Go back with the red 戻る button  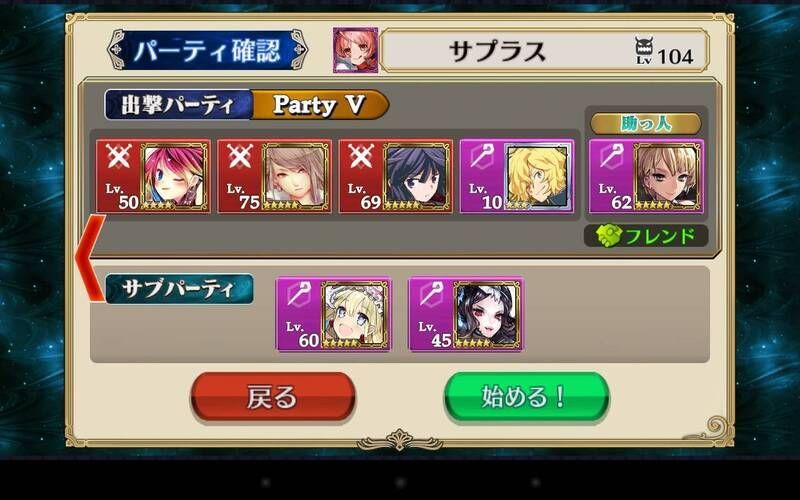click(273, 397)
